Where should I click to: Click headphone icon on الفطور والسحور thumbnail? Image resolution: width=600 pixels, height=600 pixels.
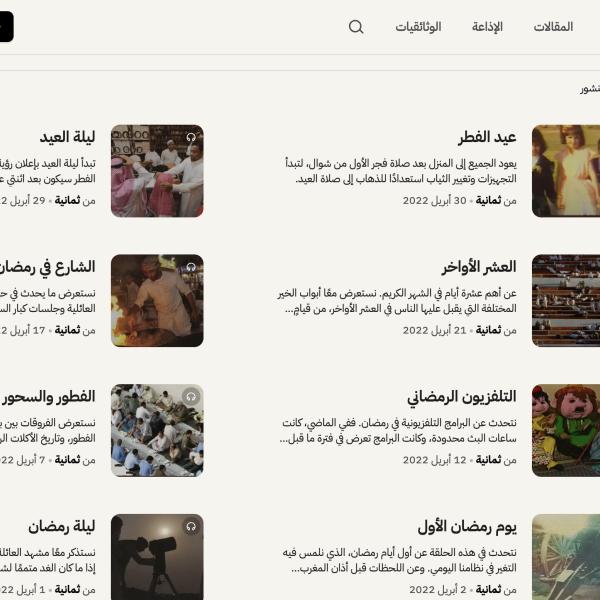tap(191, 397)
